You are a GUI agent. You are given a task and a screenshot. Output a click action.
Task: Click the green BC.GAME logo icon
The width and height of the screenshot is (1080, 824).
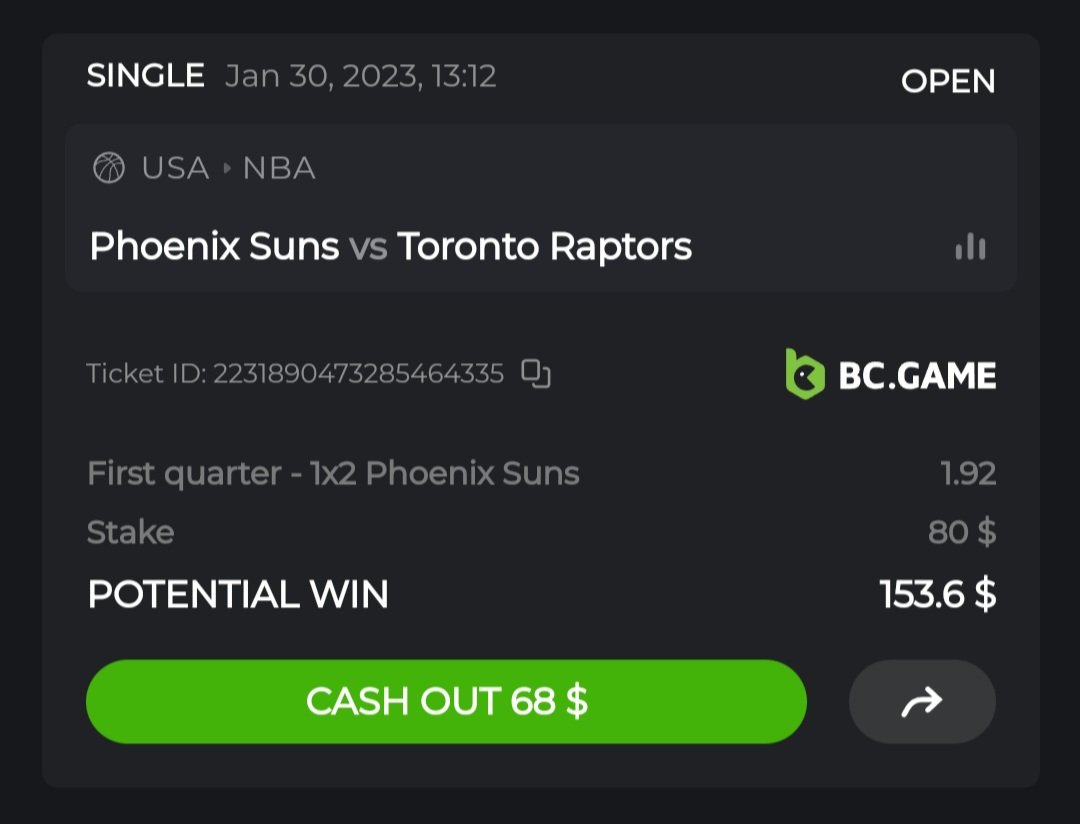805,374
